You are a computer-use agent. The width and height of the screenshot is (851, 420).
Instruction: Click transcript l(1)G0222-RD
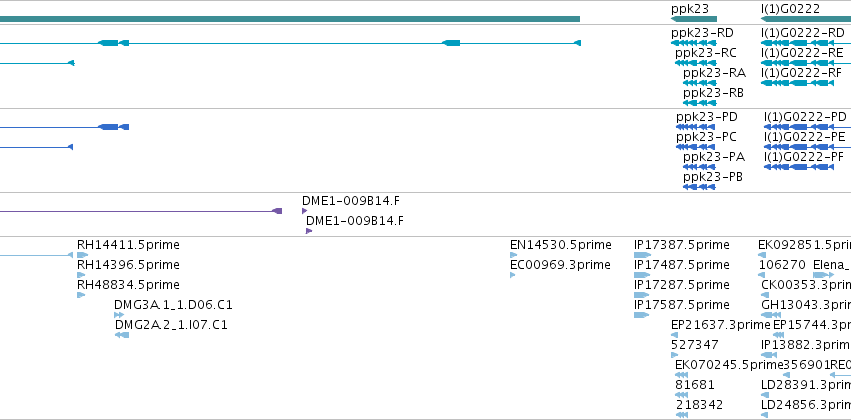(x=803, y=33)
